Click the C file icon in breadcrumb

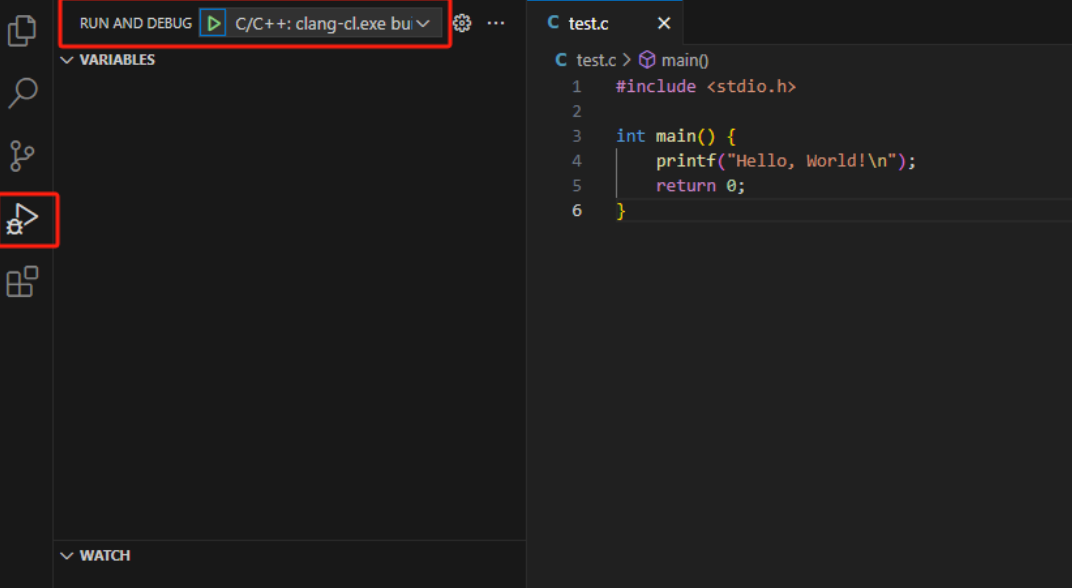tap(561, 60)
